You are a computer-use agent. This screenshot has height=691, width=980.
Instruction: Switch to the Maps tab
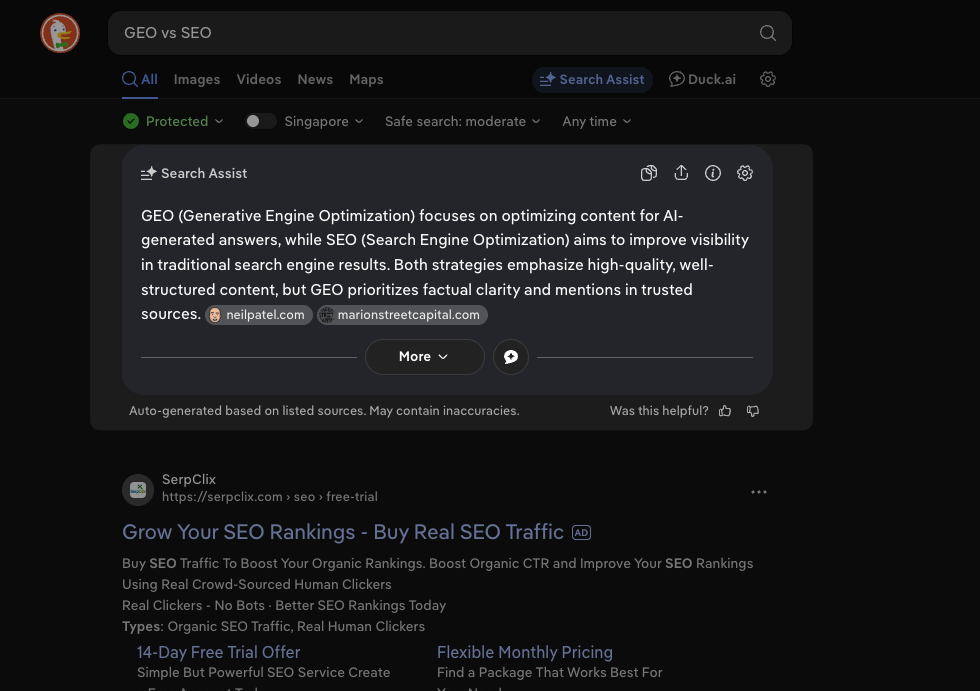[x=366, y=79]
